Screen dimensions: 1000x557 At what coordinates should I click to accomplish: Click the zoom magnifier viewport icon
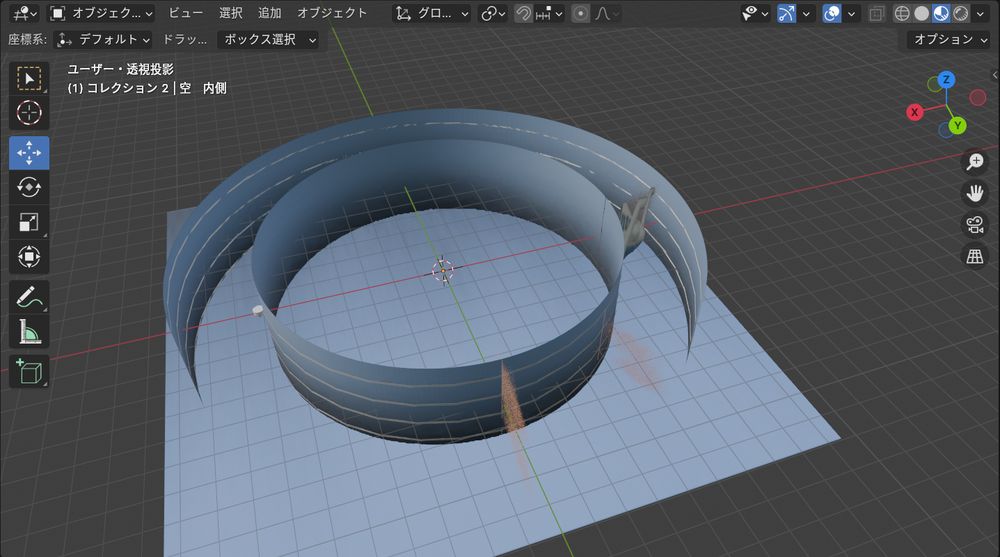(x=974, y=161)
